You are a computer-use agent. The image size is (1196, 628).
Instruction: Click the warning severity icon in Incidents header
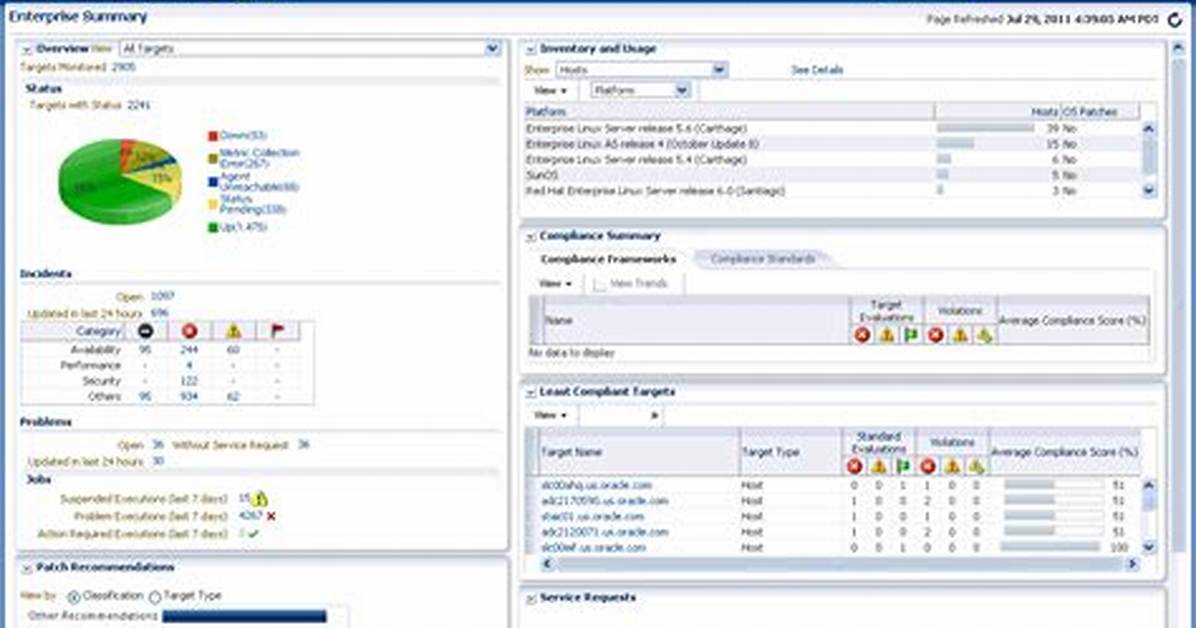pyautogui.click(x=233, y=330)
